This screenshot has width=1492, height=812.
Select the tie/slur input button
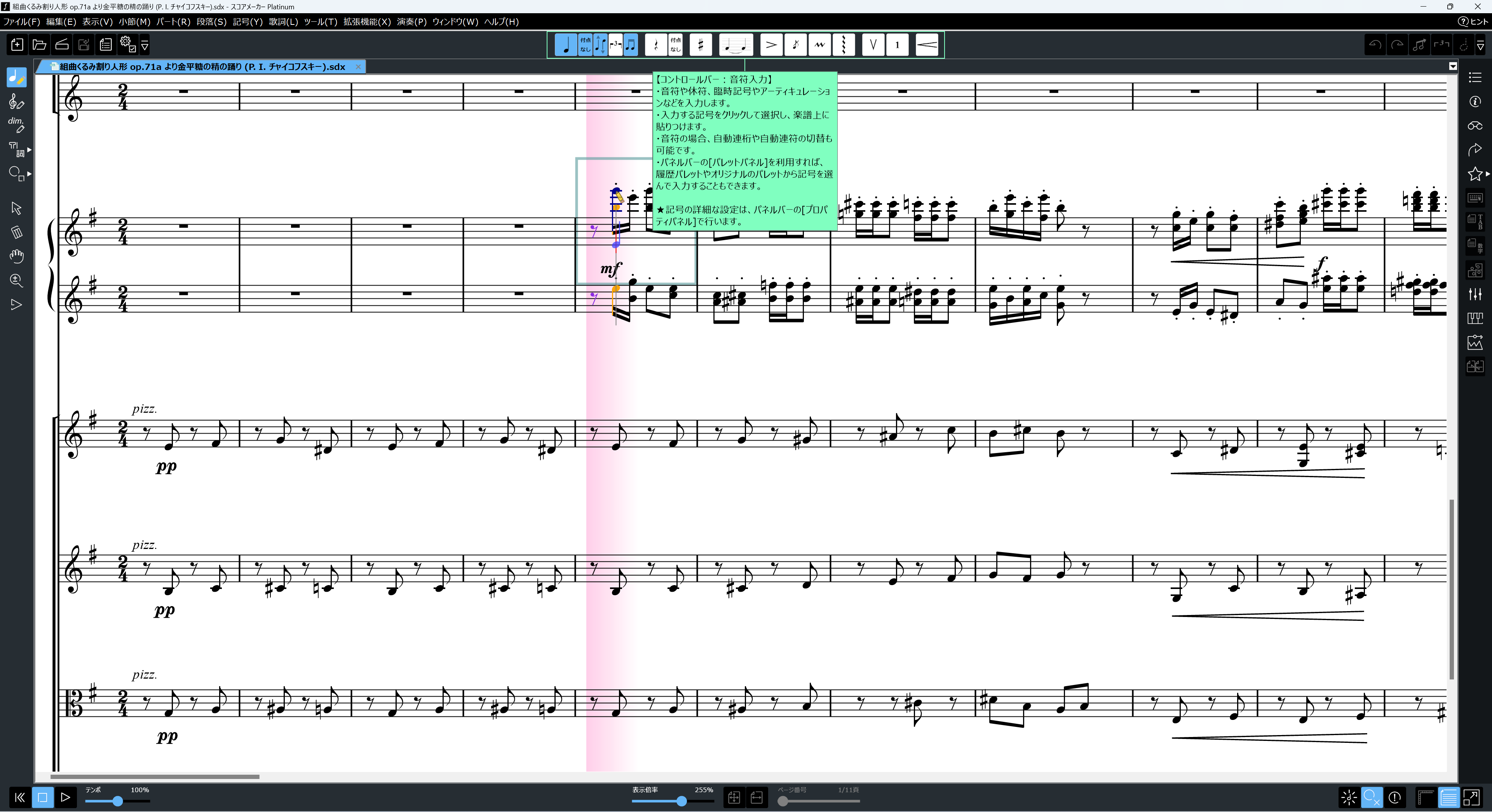coord(736,45)
